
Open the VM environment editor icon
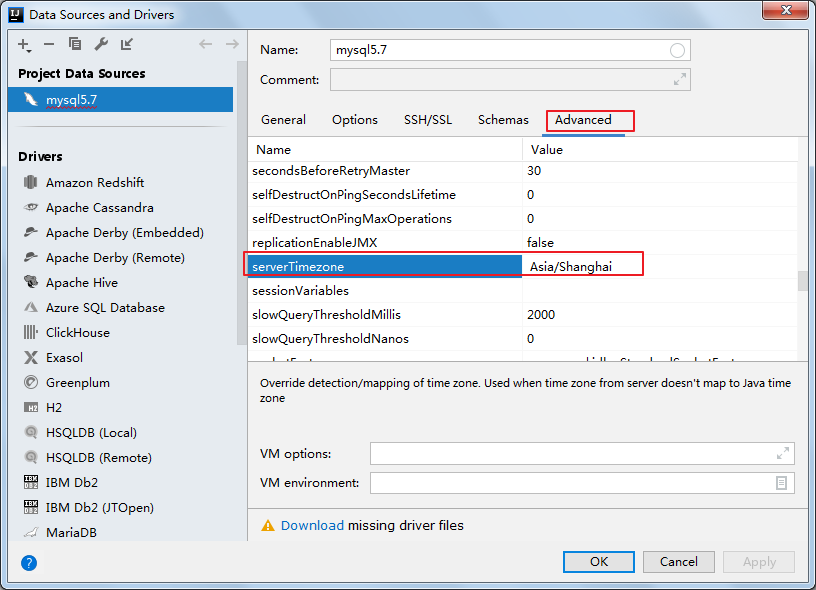[x=781, y=483]
